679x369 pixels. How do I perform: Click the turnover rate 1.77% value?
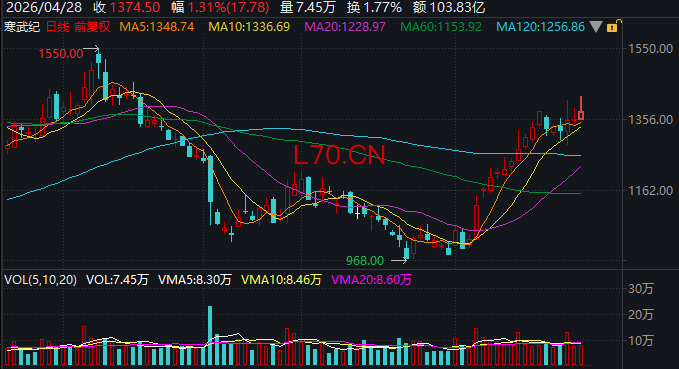(382, 7)
